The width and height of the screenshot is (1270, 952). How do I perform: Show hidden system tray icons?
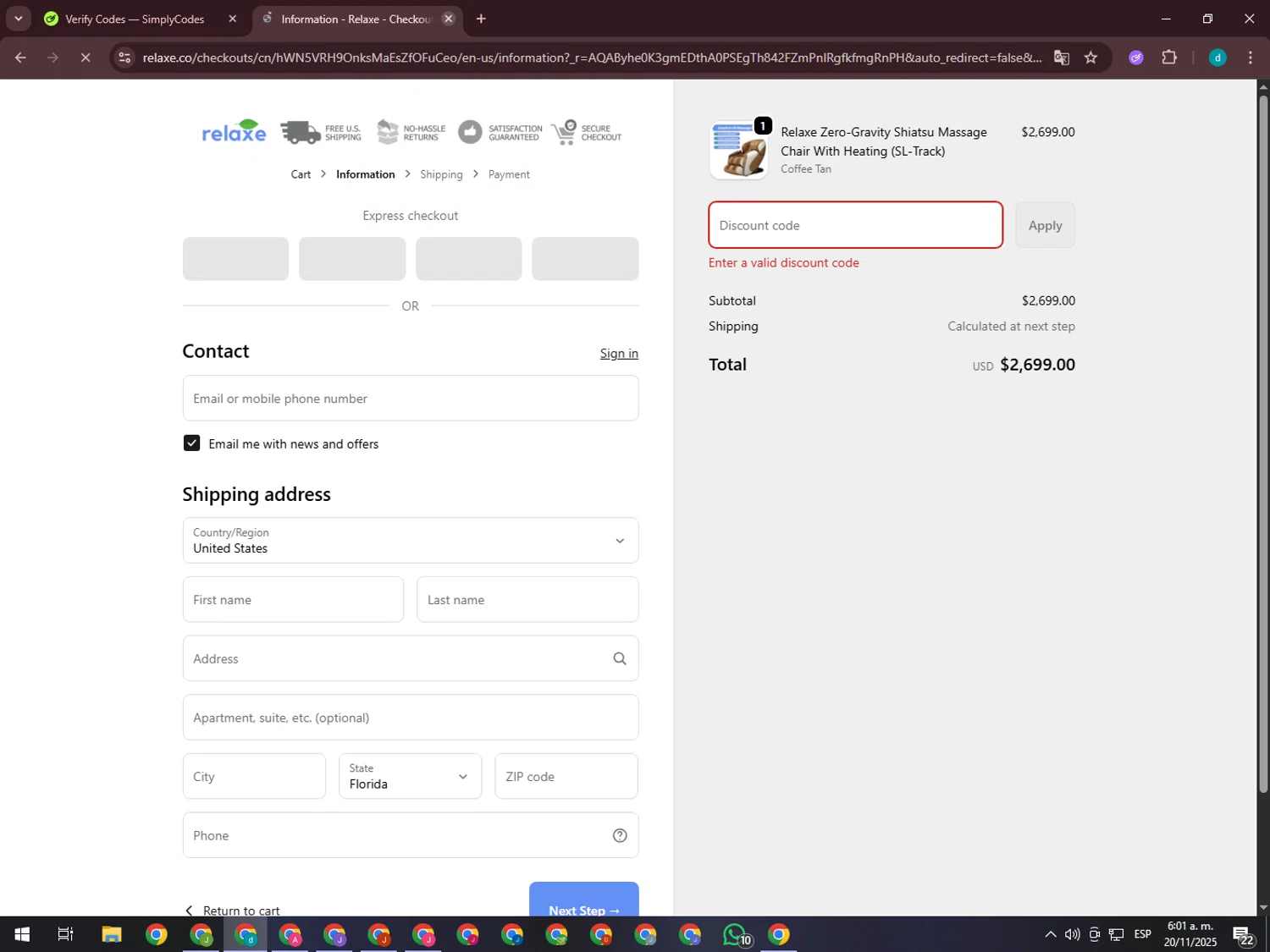click(x=1050, y=934)
